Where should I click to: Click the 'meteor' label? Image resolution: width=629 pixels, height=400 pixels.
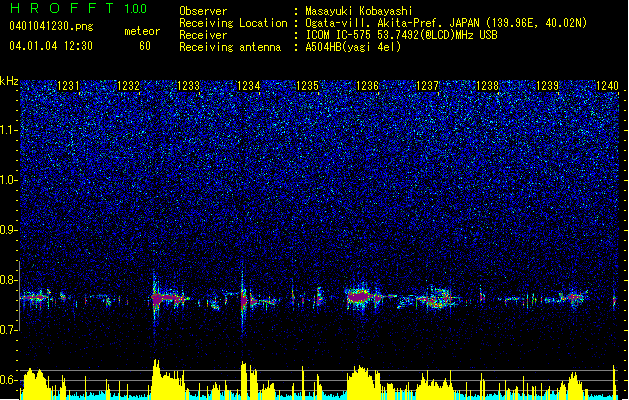[x=142, y=31]
